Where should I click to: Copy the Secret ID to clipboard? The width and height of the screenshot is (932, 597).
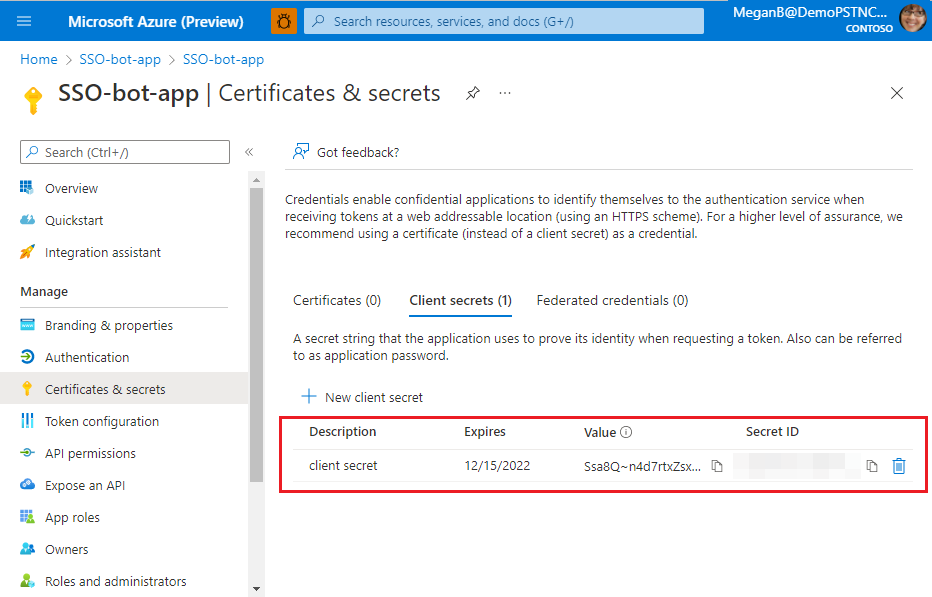(x=872, y=466)
